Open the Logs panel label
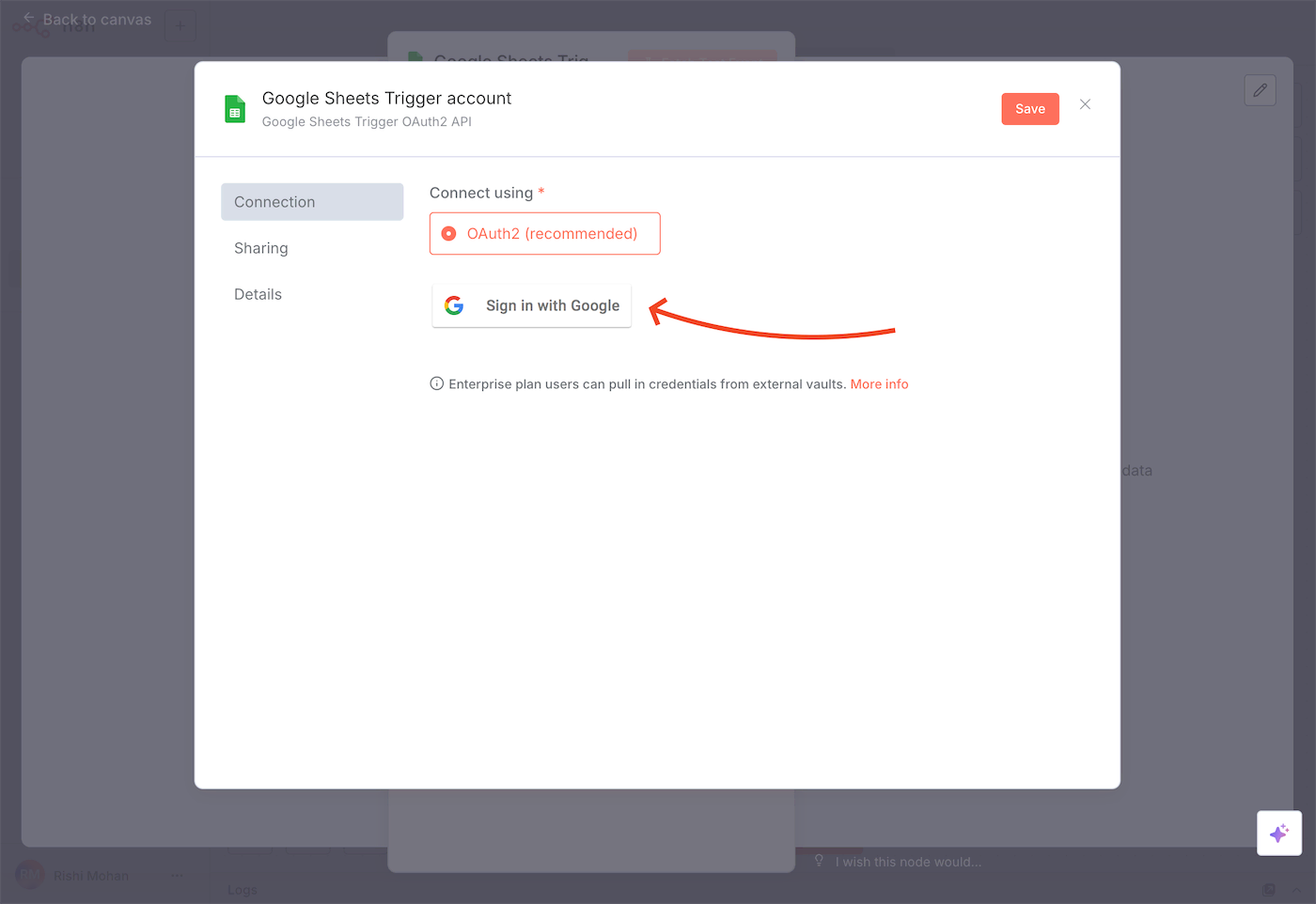Screen dimensions: 1316x904 pyautogui.click(x=242, y=890)
